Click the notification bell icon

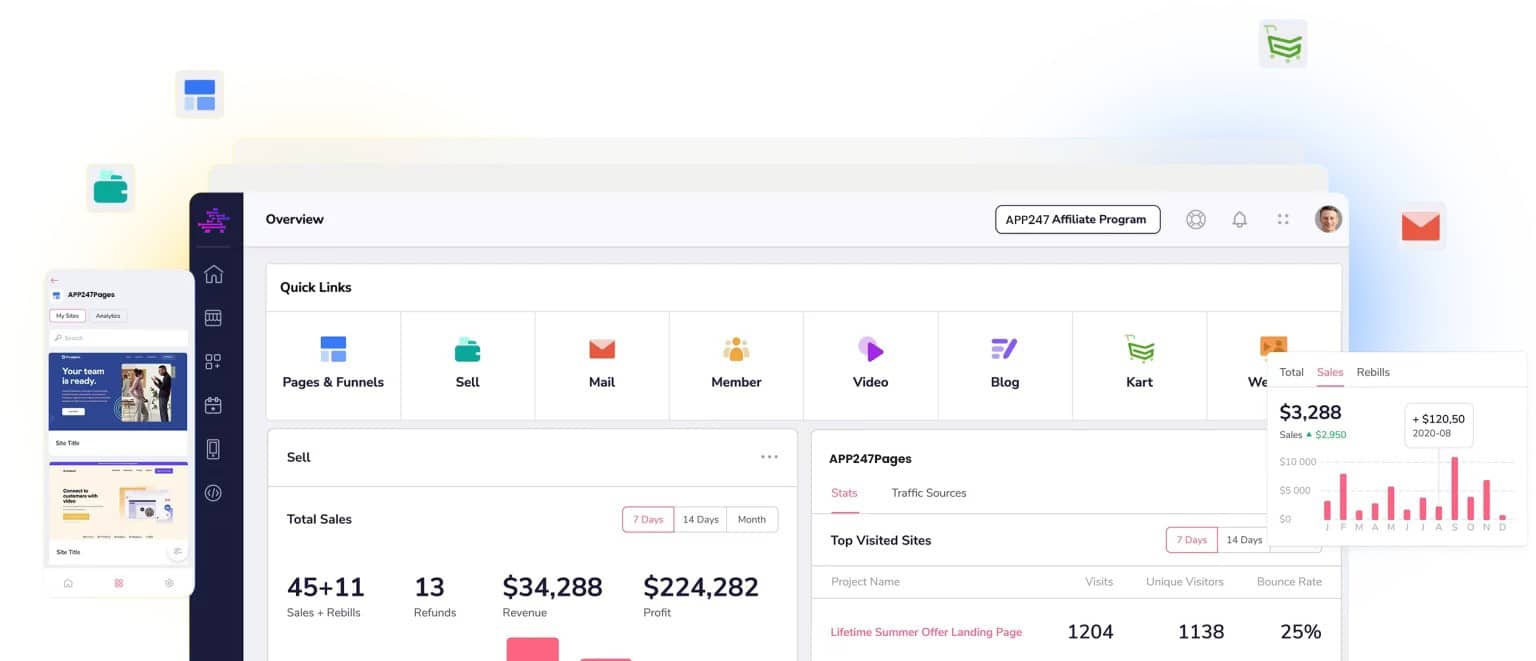(1239, 220)
